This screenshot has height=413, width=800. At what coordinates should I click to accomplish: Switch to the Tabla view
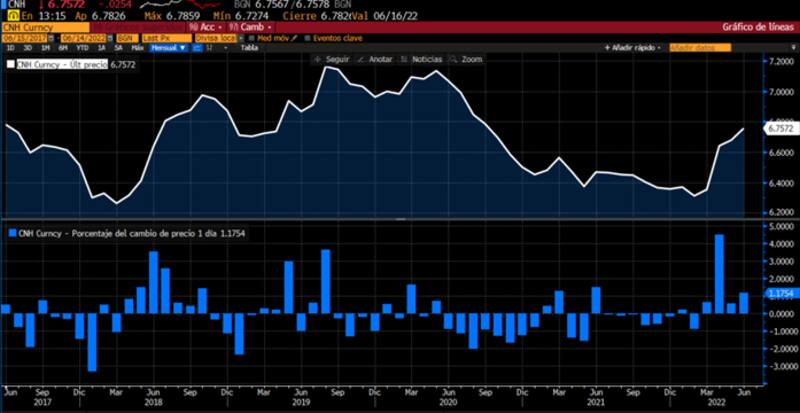(x=249, y=47)
